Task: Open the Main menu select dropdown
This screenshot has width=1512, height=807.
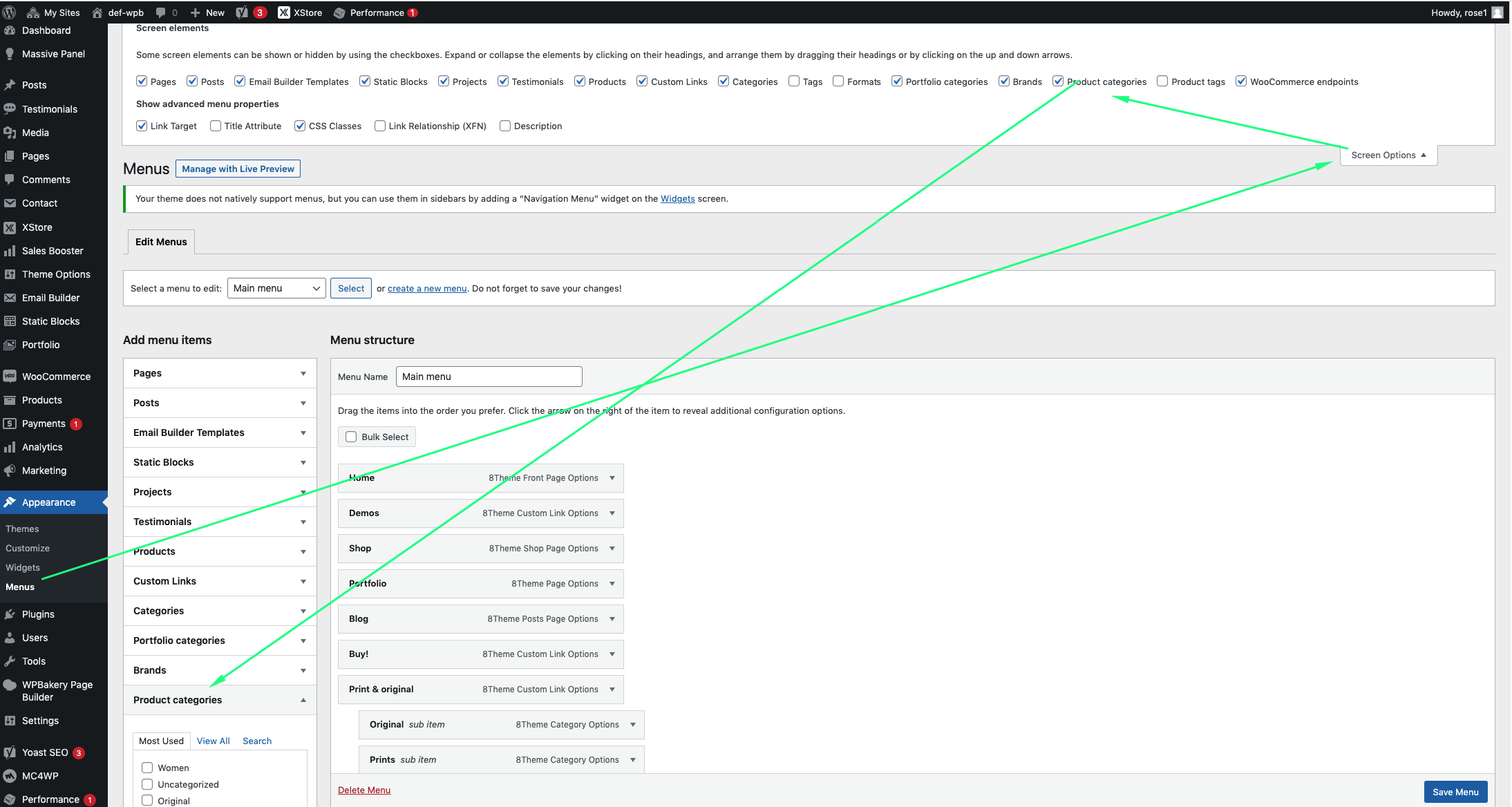Action: click(276, 288)
